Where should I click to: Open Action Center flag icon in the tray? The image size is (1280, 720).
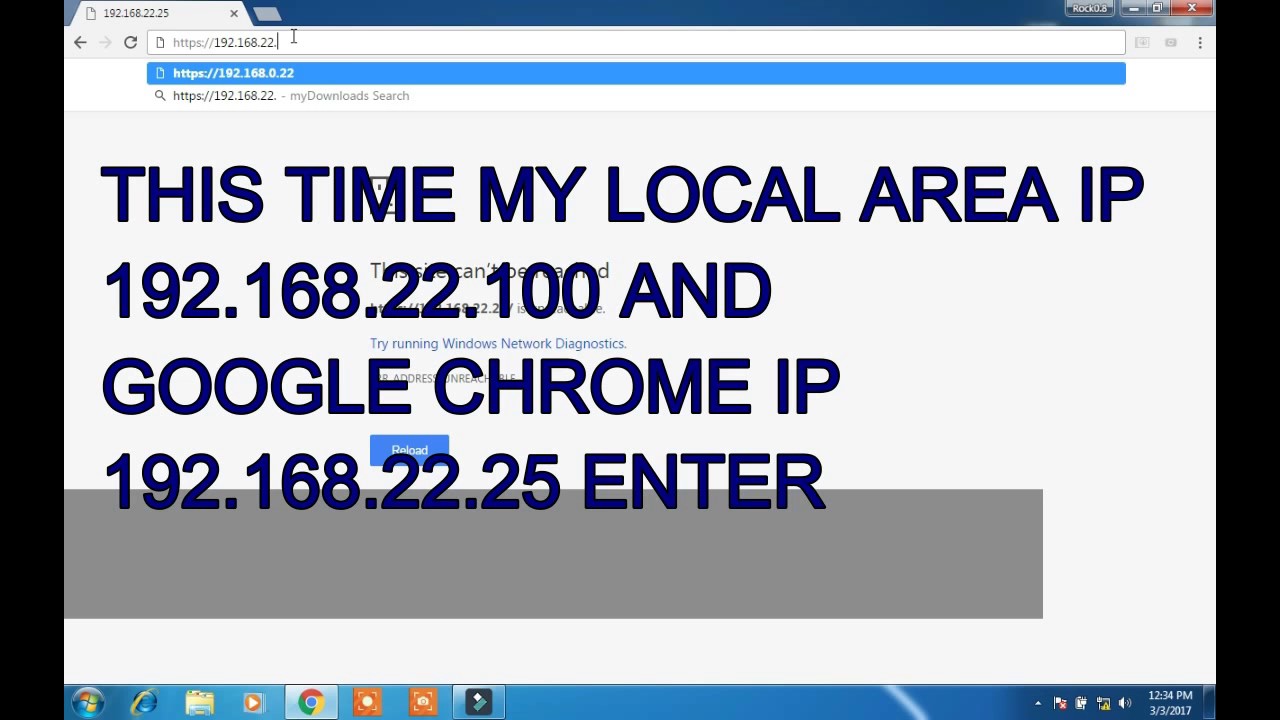coord(1060,703)
